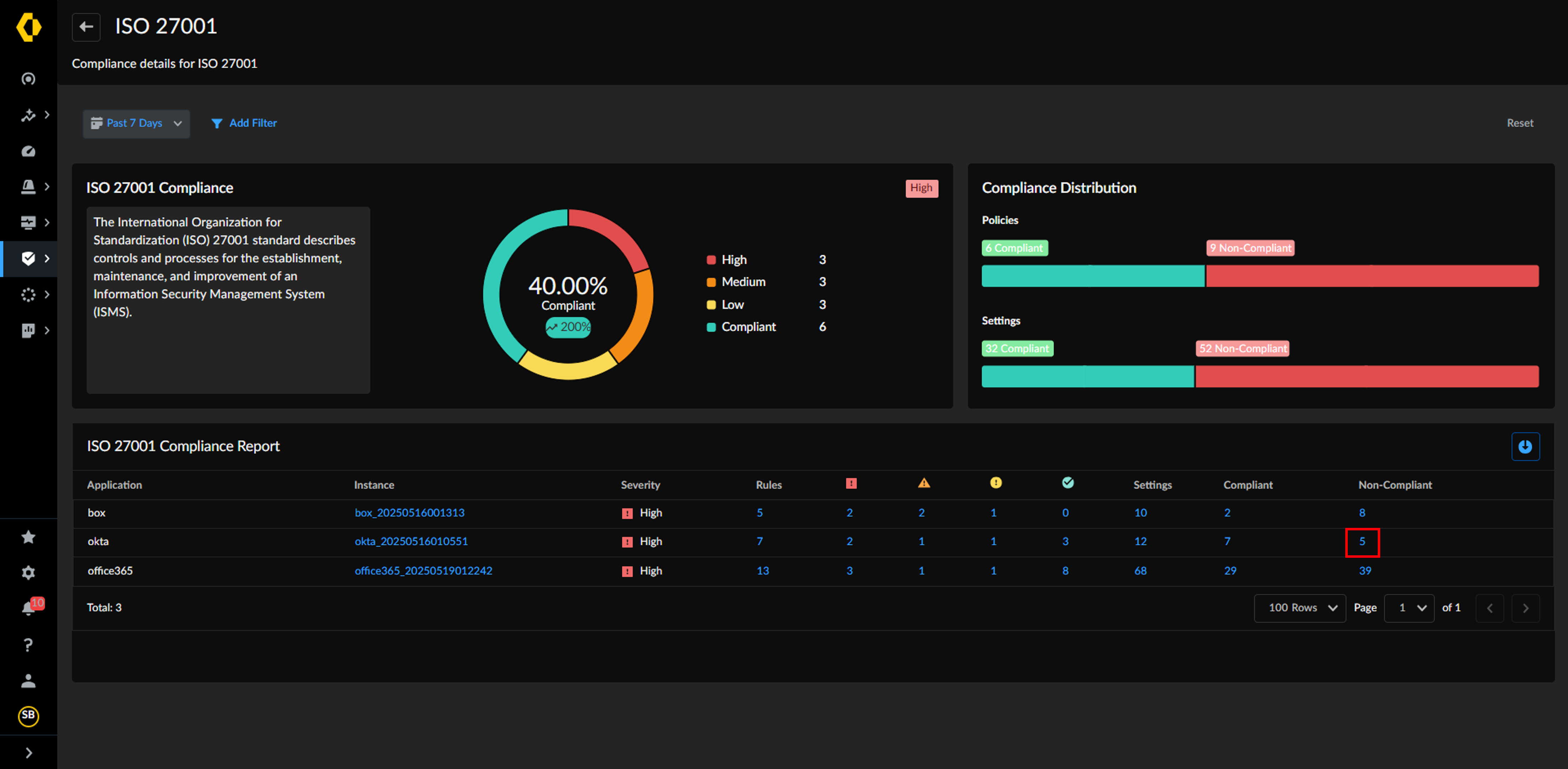Open the Page number dropdown
This screenshot has height=769, width=1568.
pos(1409,608)
